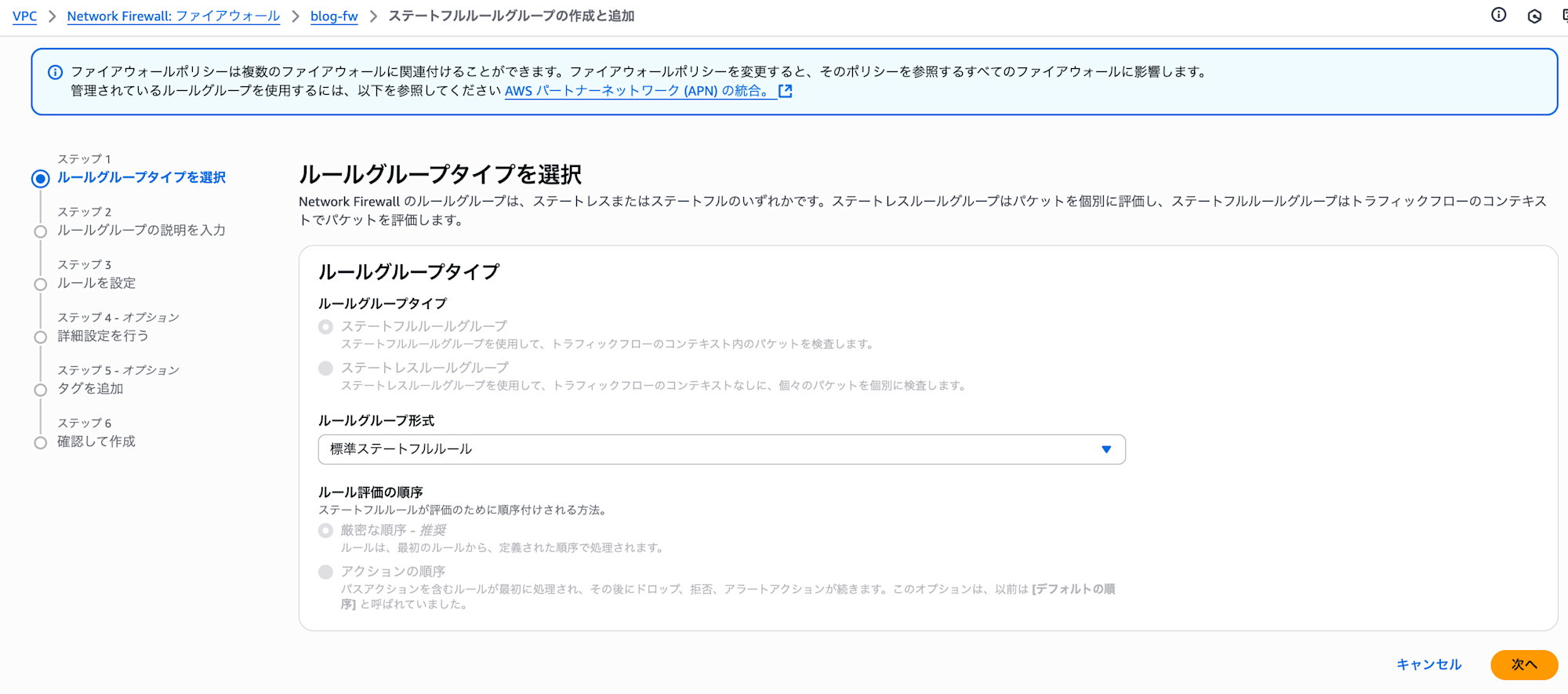Open AWS パートナーネットワーク (APN) link
Screen dimensions: 1568x694
pyautogui.click(x=637, y=91)
